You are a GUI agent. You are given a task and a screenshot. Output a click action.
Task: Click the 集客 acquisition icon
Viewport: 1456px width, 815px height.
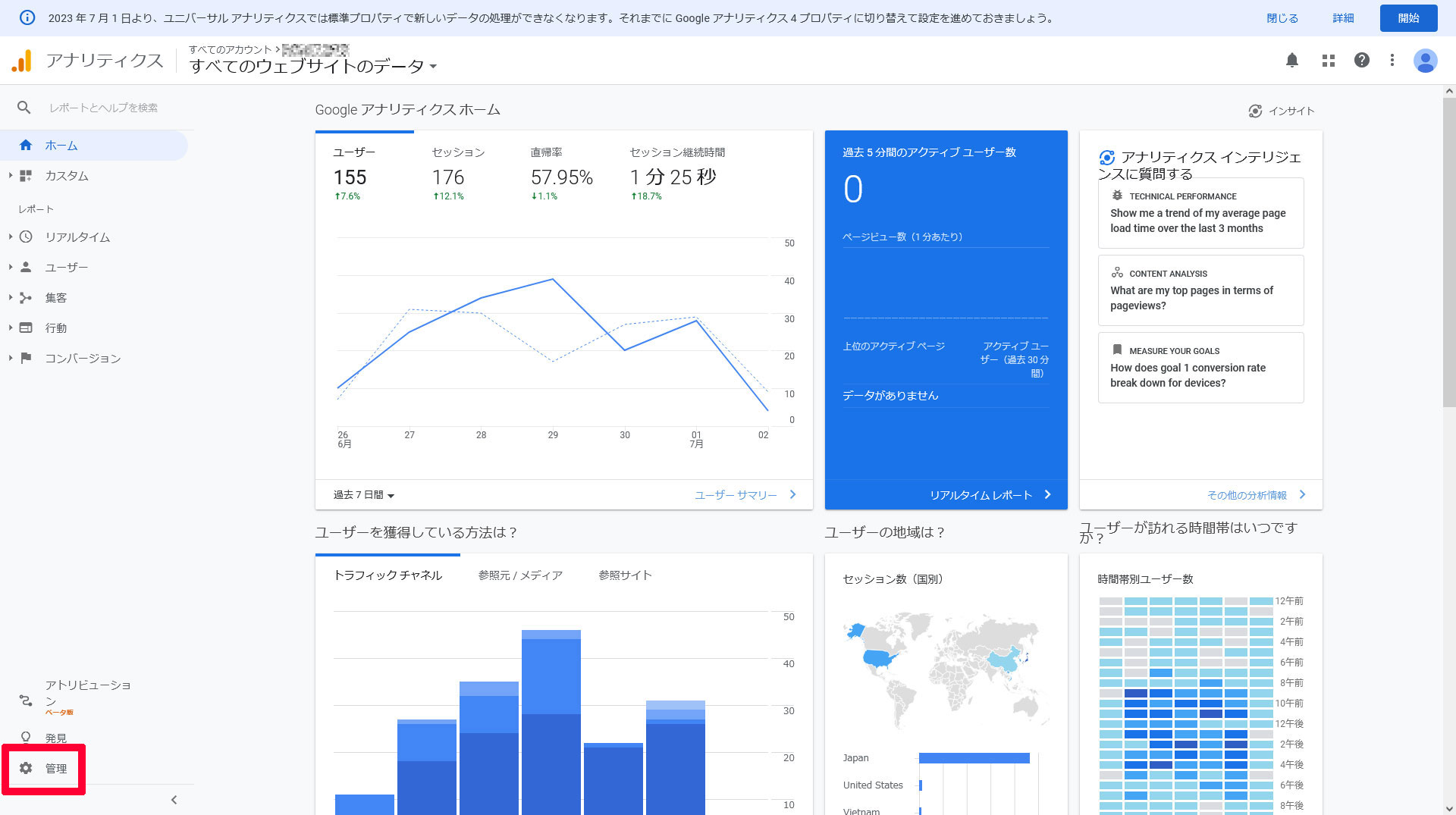coord(26,298)
